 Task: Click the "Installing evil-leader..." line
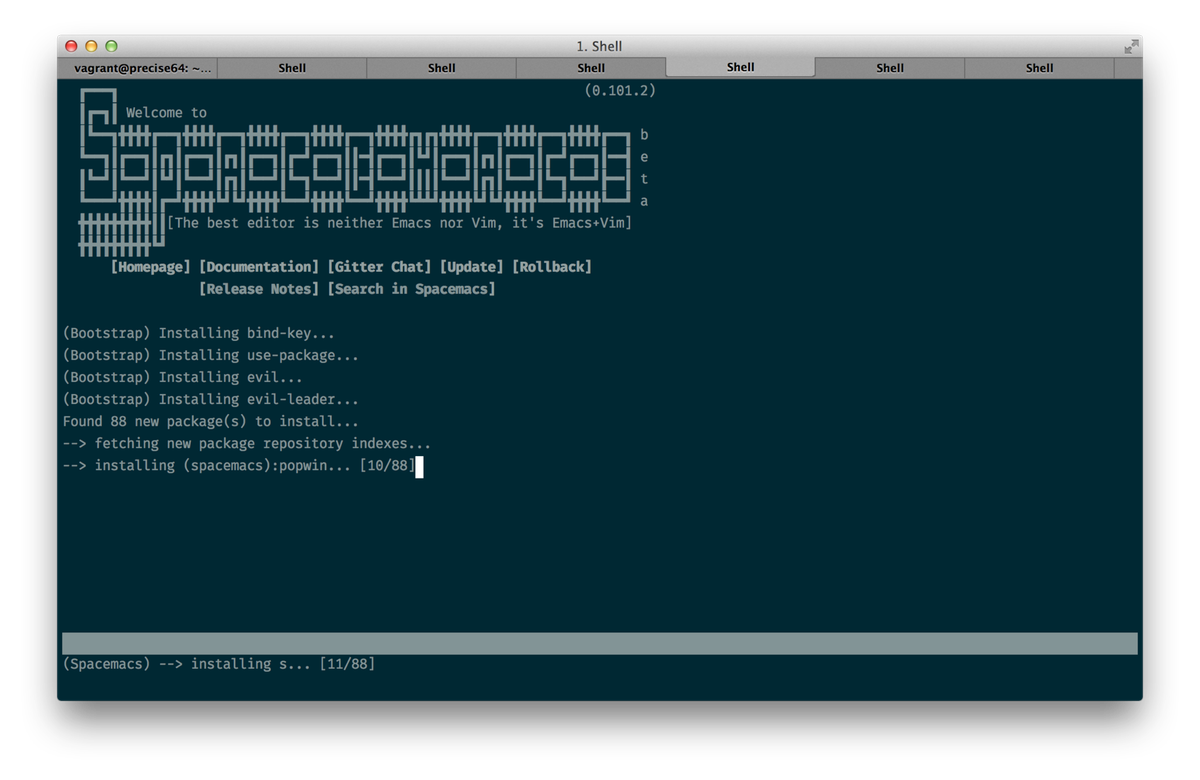click(211, 399)
